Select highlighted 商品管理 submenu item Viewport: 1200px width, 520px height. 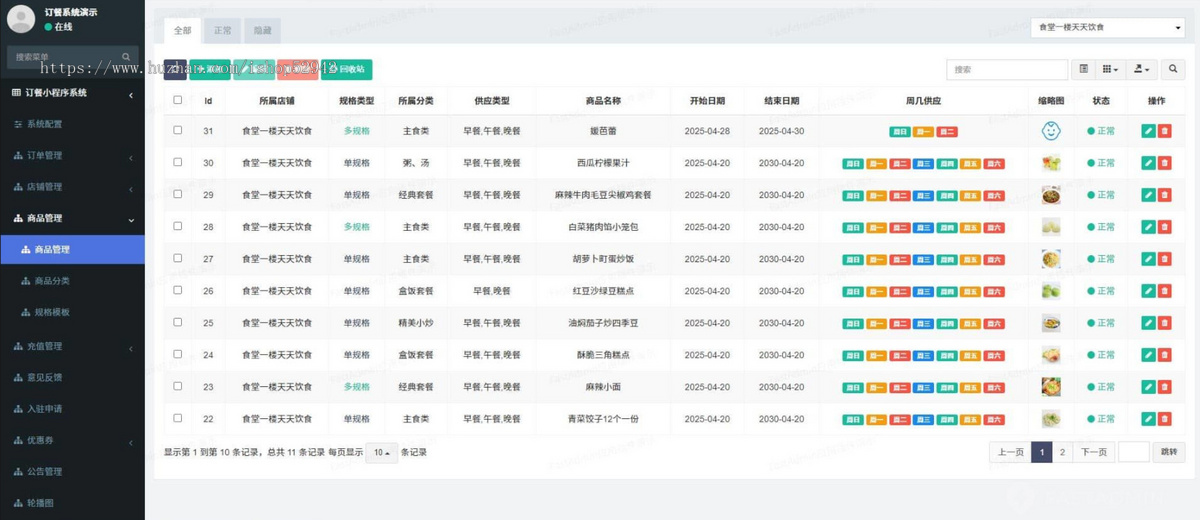coord(72,249)
